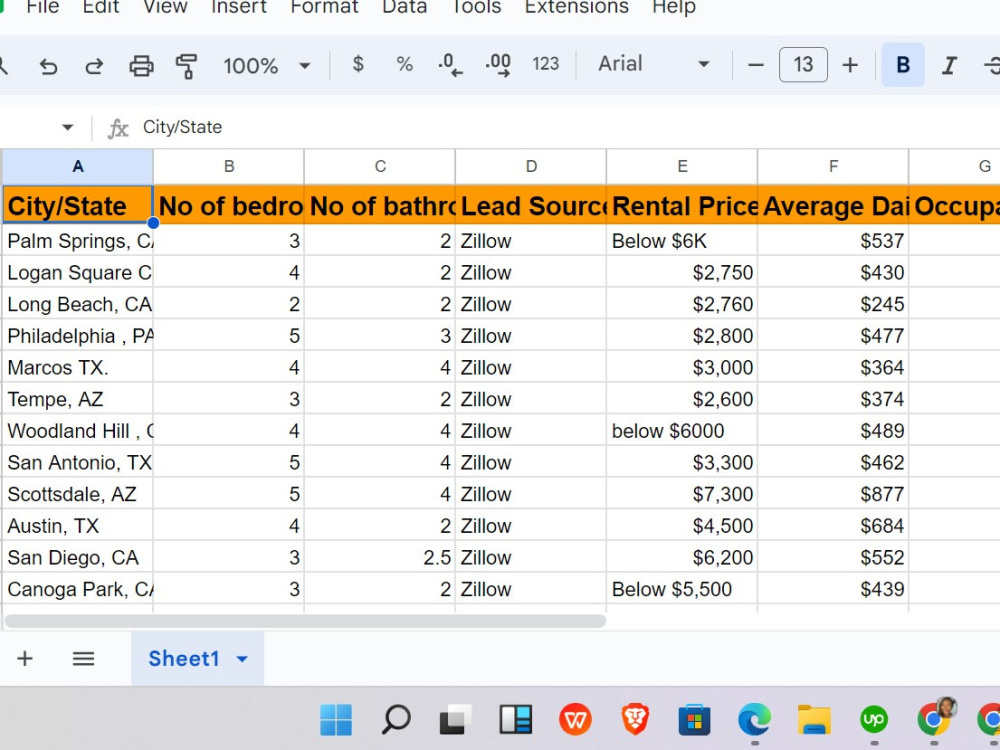Open the Sheet1 tab dropdown arrow
Screen dimensions: 1000x750
tap(242, 659)
